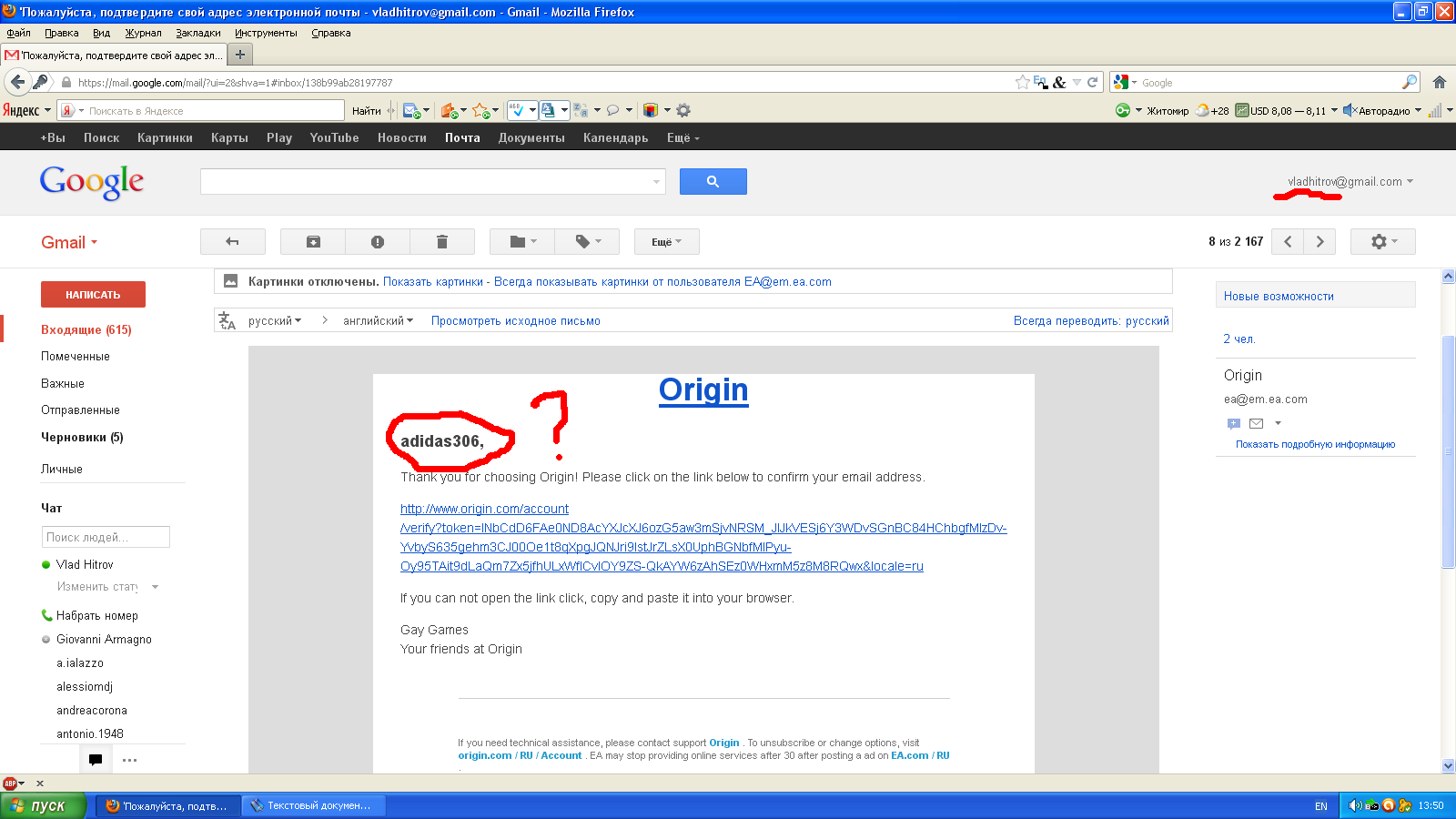The width and height of the screenshot is (1456, 819).
Task: Show more chat options ellipsis
Action: click(129, 760)
